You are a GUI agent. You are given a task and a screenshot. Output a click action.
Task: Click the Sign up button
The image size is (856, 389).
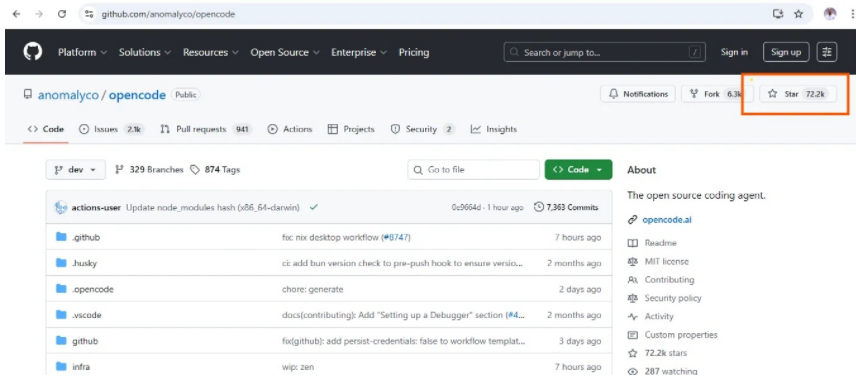(x=786, y=52)
